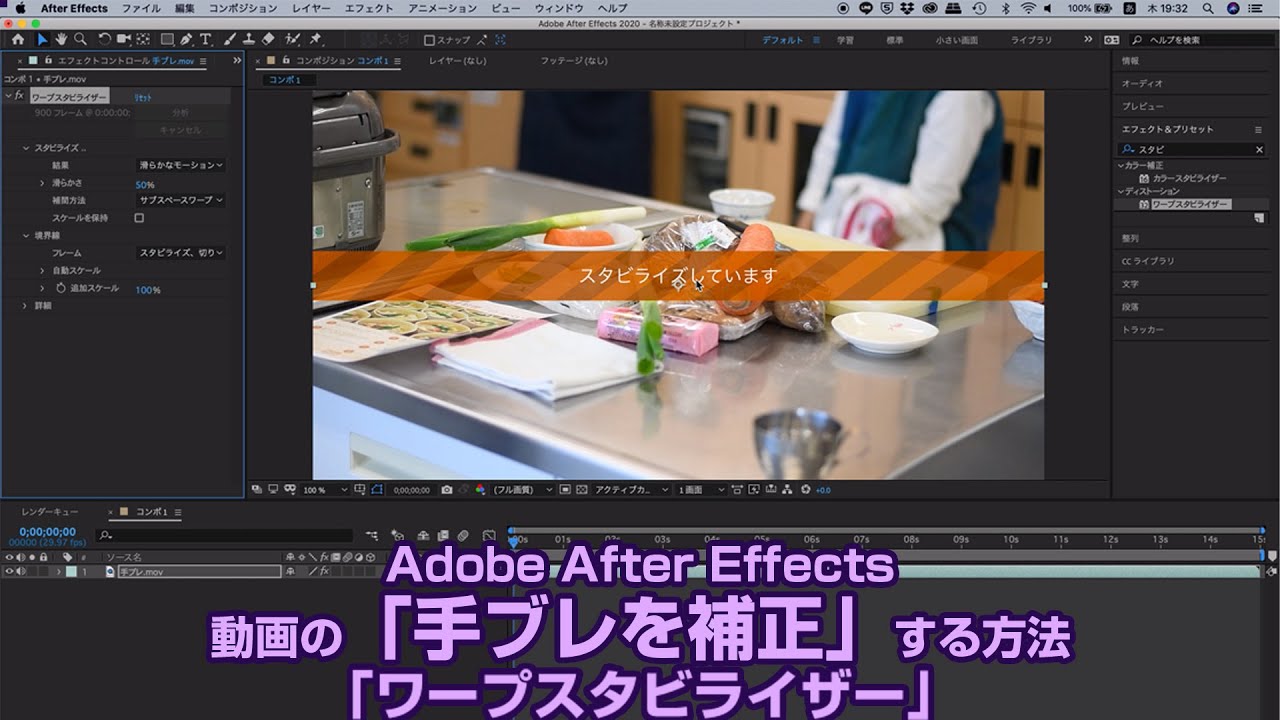This screenshot has height=720, width=1280.
Task: Select the Horizontal Type tool
Action: coord(205,40)
